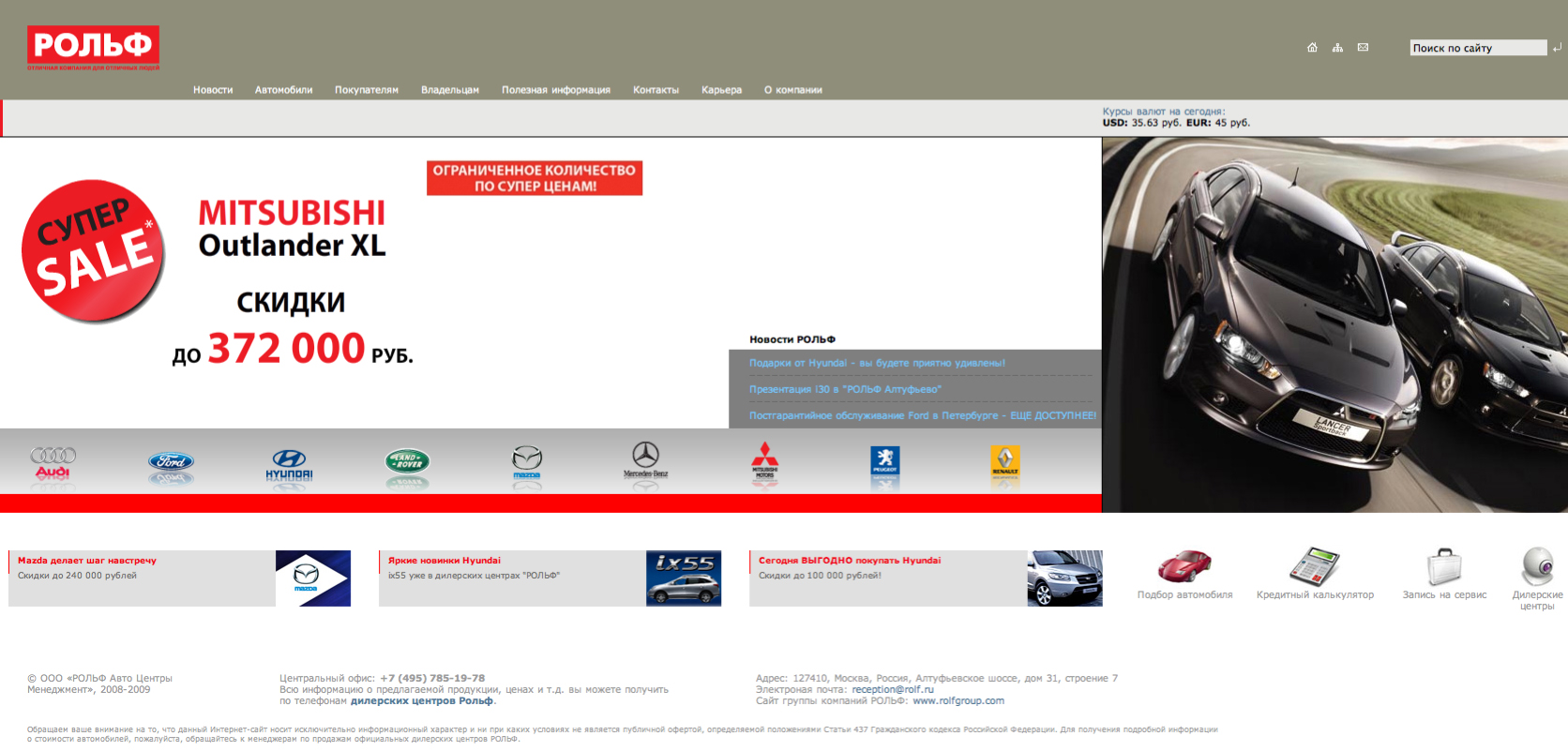Submit site search with the enter arrow icon
Image resolution: width=1568 pixels, height=751 pixels.
[1558, 48]
